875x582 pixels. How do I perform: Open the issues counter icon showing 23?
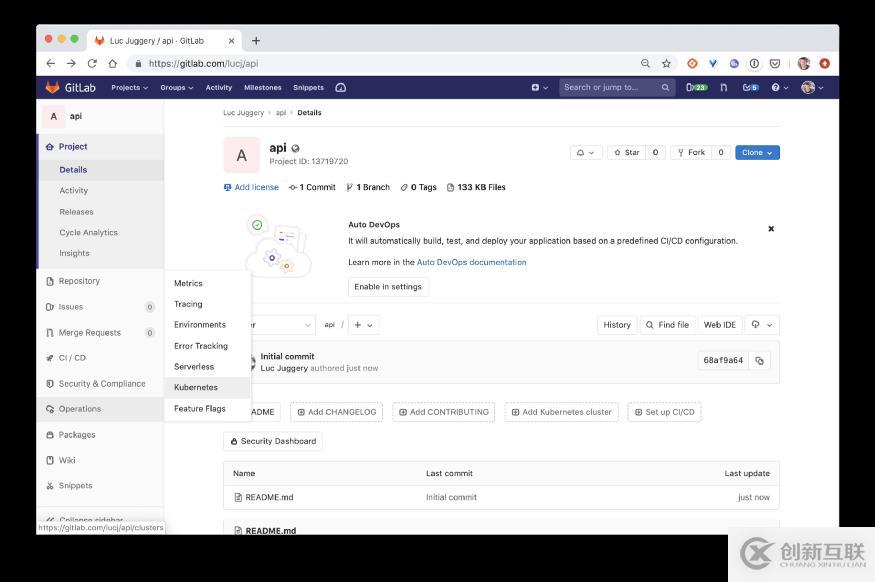(696, 88)
